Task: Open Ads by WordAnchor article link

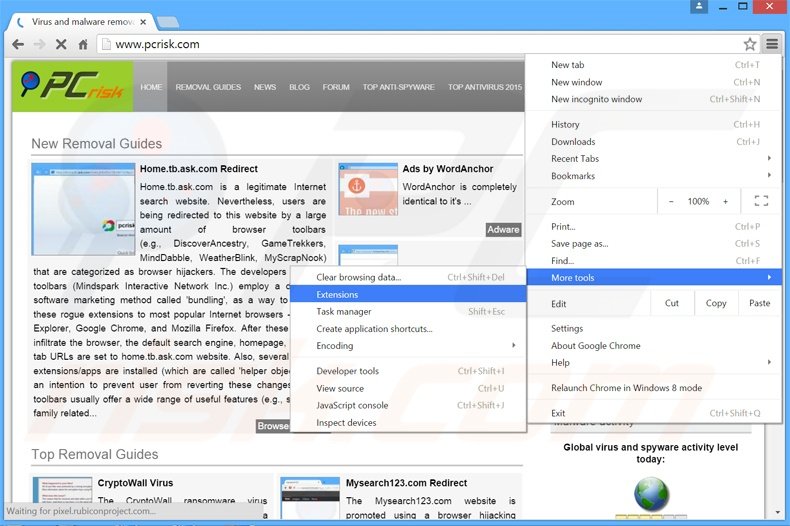Action: point(447,169)
